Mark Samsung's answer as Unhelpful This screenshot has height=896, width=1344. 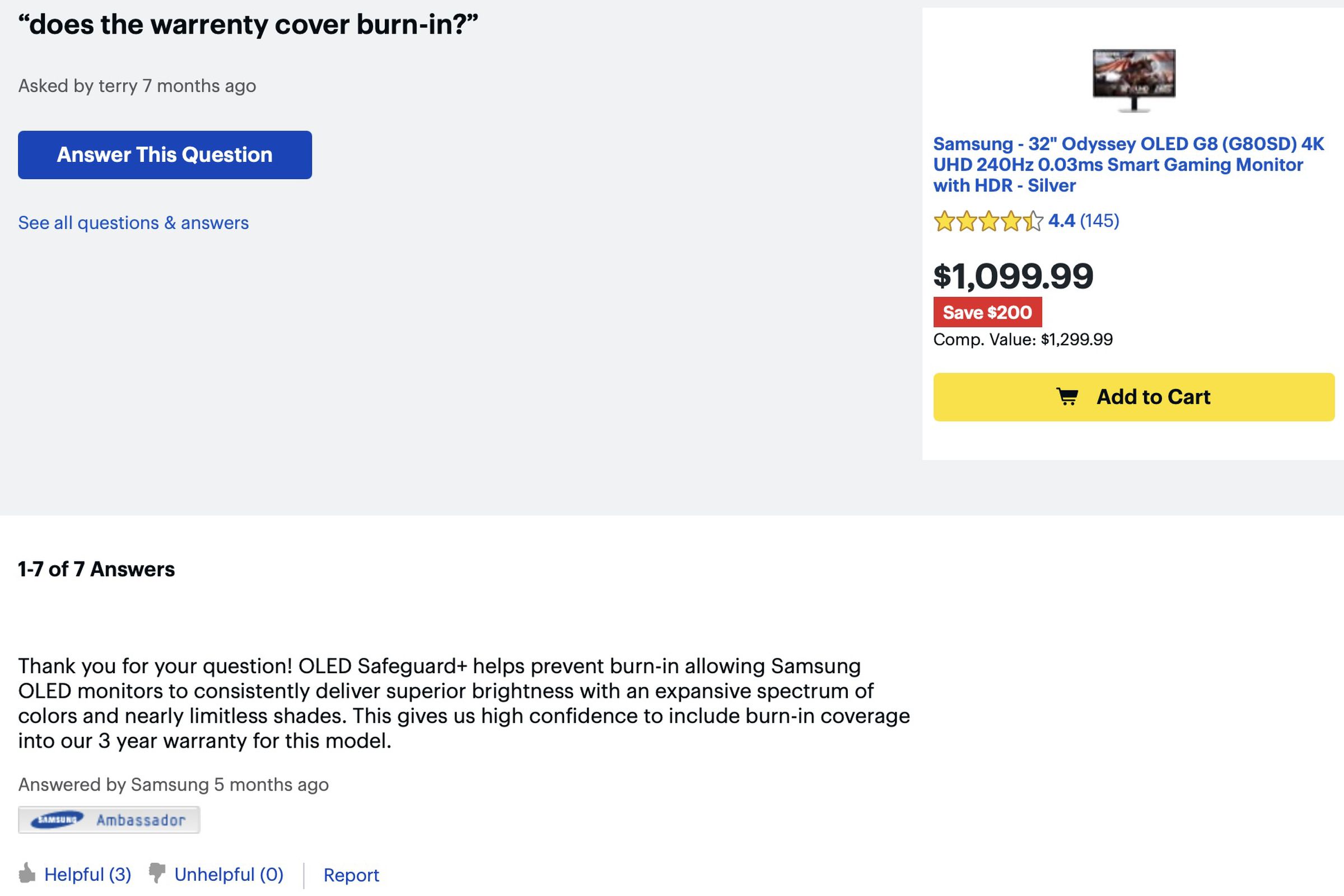pyautogui.click(x=228, y=874)
